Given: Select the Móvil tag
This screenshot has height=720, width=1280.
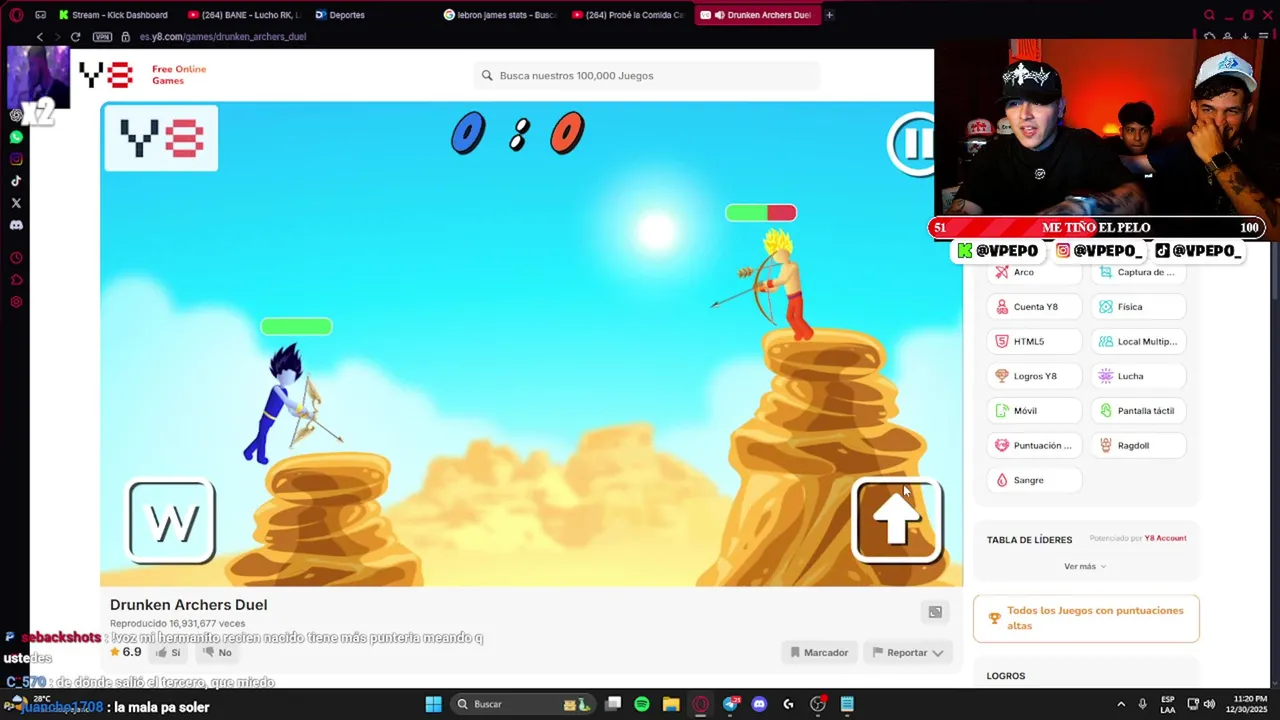Looking at the screenshot, I should click(1034, 411).
